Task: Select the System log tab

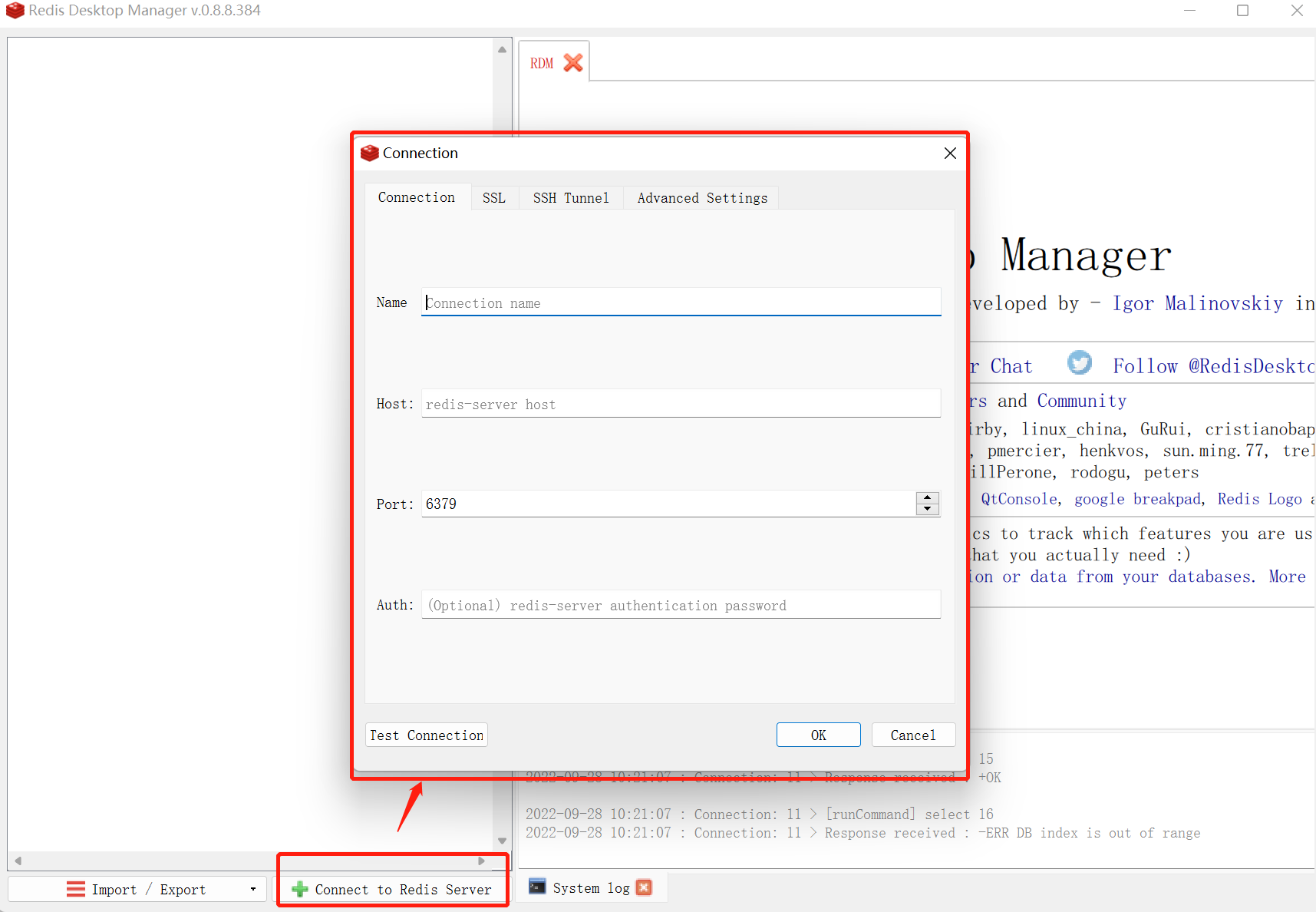Action: pos(591,888)
